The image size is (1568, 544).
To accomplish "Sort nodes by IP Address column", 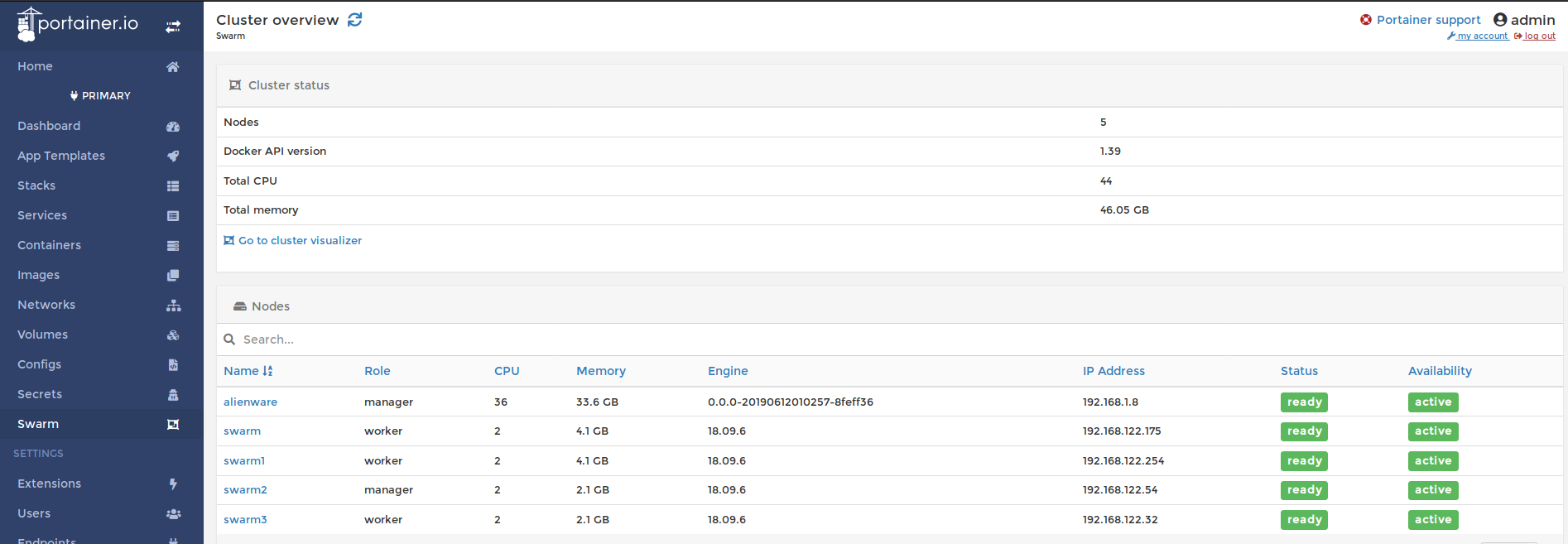I will (x=1113, y=372).
